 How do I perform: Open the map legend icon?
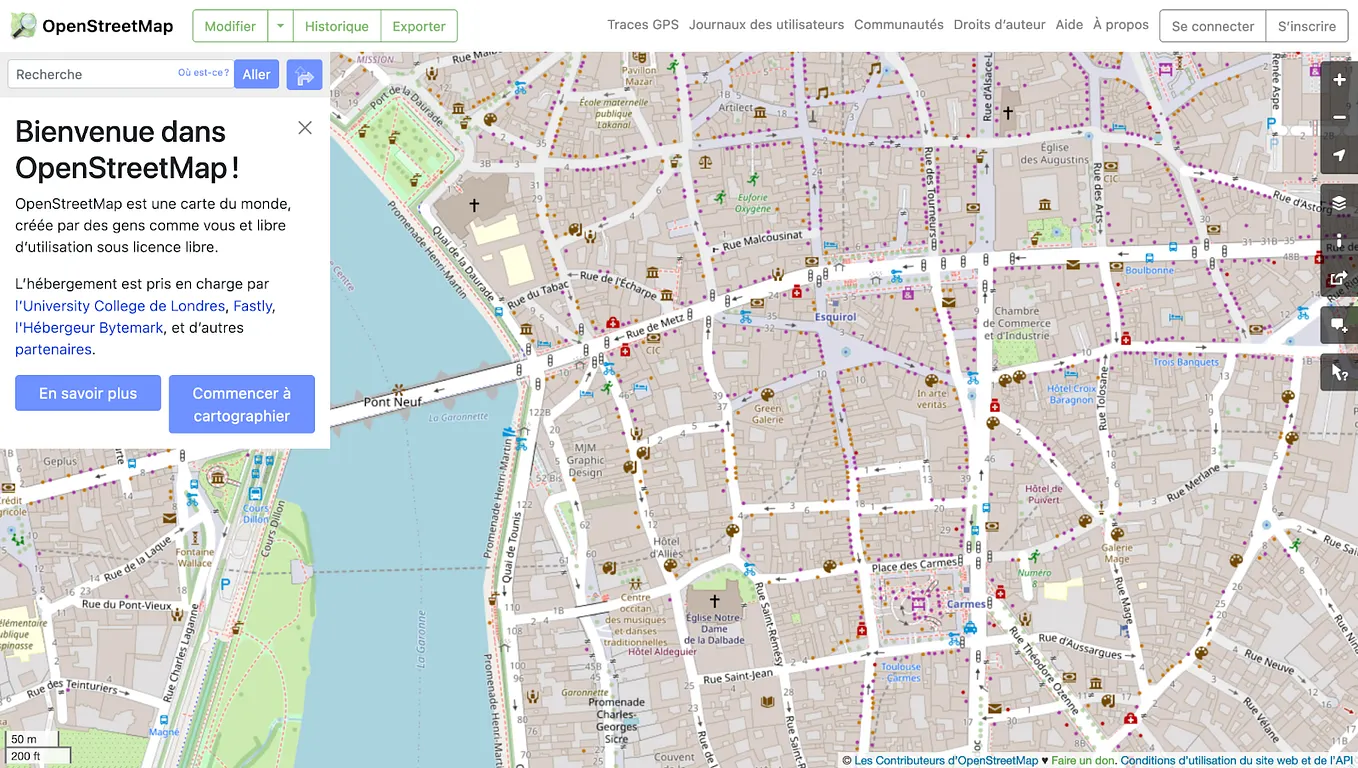[x=1338, y=240]
